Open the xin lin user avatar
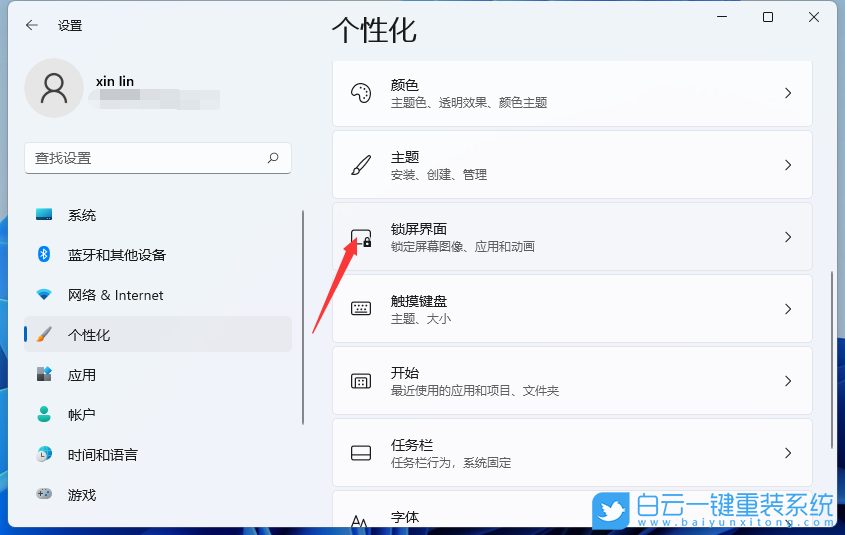 [x=54, y=88]
